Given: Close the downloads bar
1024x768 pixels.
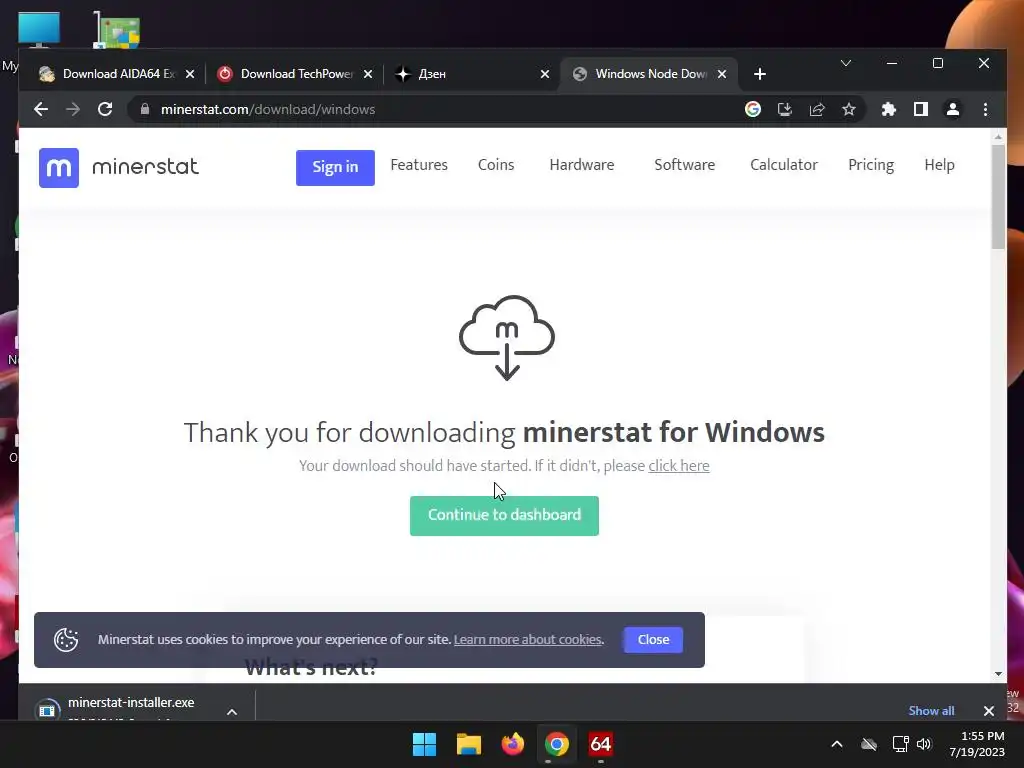Looking at the screenshot, I should pyautogui.click(x=989, y=711).
